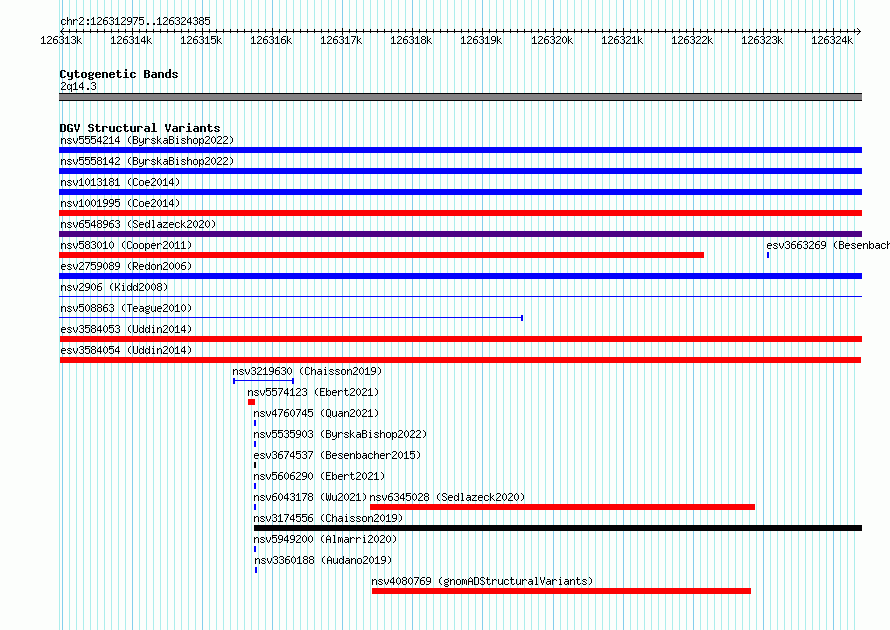Open nsv4080769 (gnomADStructuralVariants) label
The image size is (890, 630).
click(482, 581)
